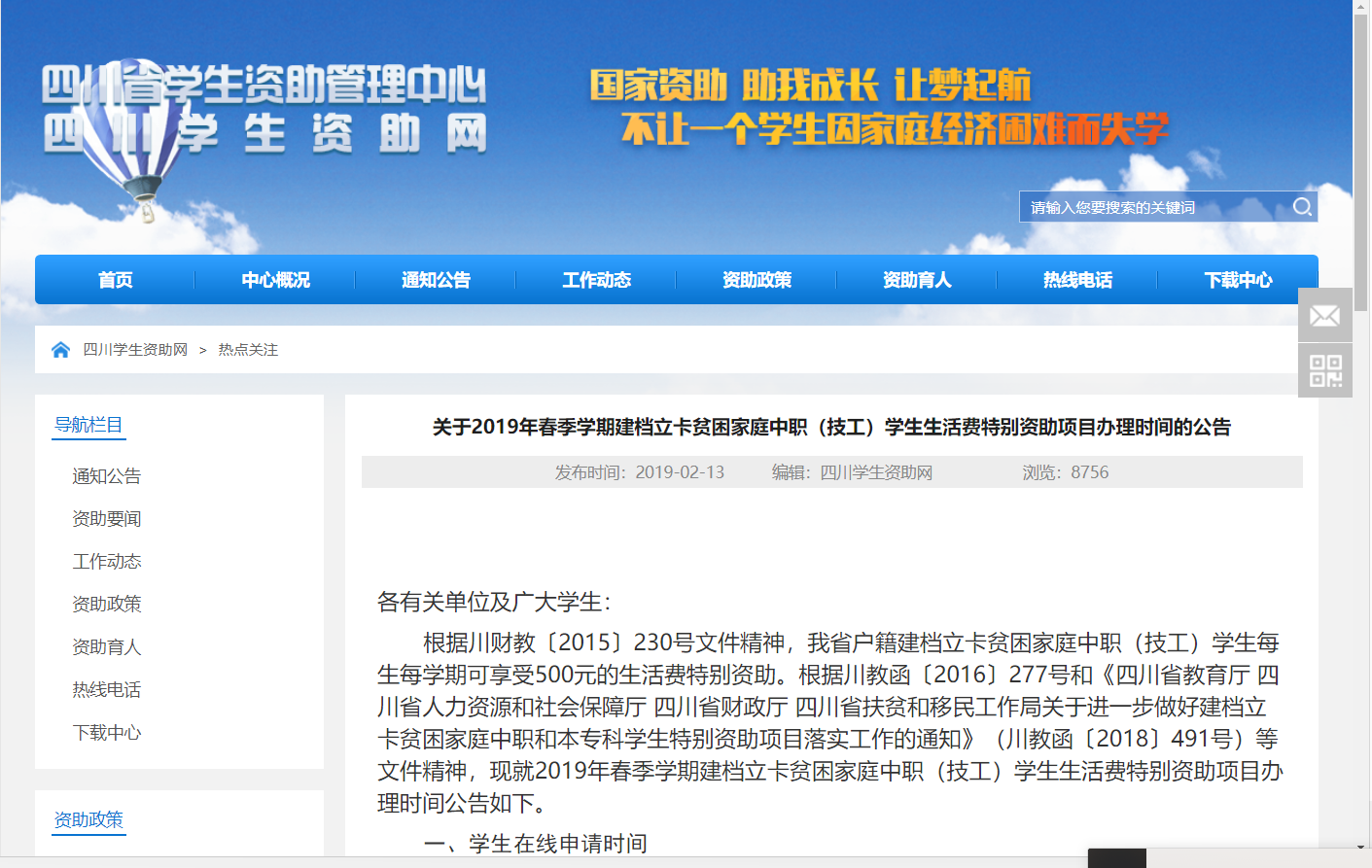This screenshot has width=1372, height=868.
Task: Click the hot air balloon site logo
Action: click(136, 146)
